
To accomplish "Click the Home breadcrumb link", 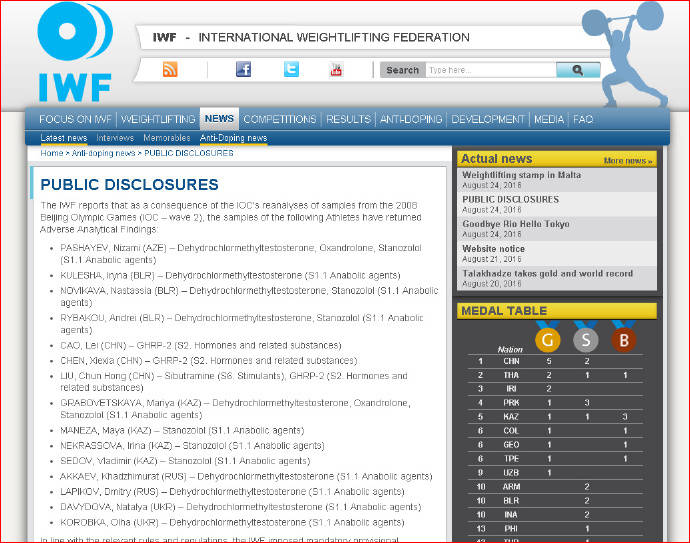I will click(51, 153).
